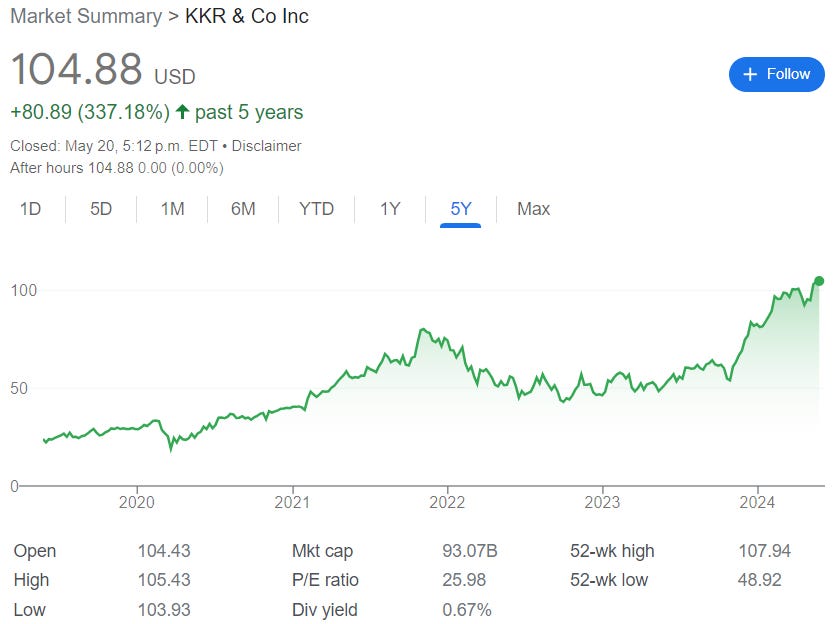Click the 2021 x-axis label
The width and height of the screenshot is (837, 624).
pyautogui.click(x=292, y=502)
